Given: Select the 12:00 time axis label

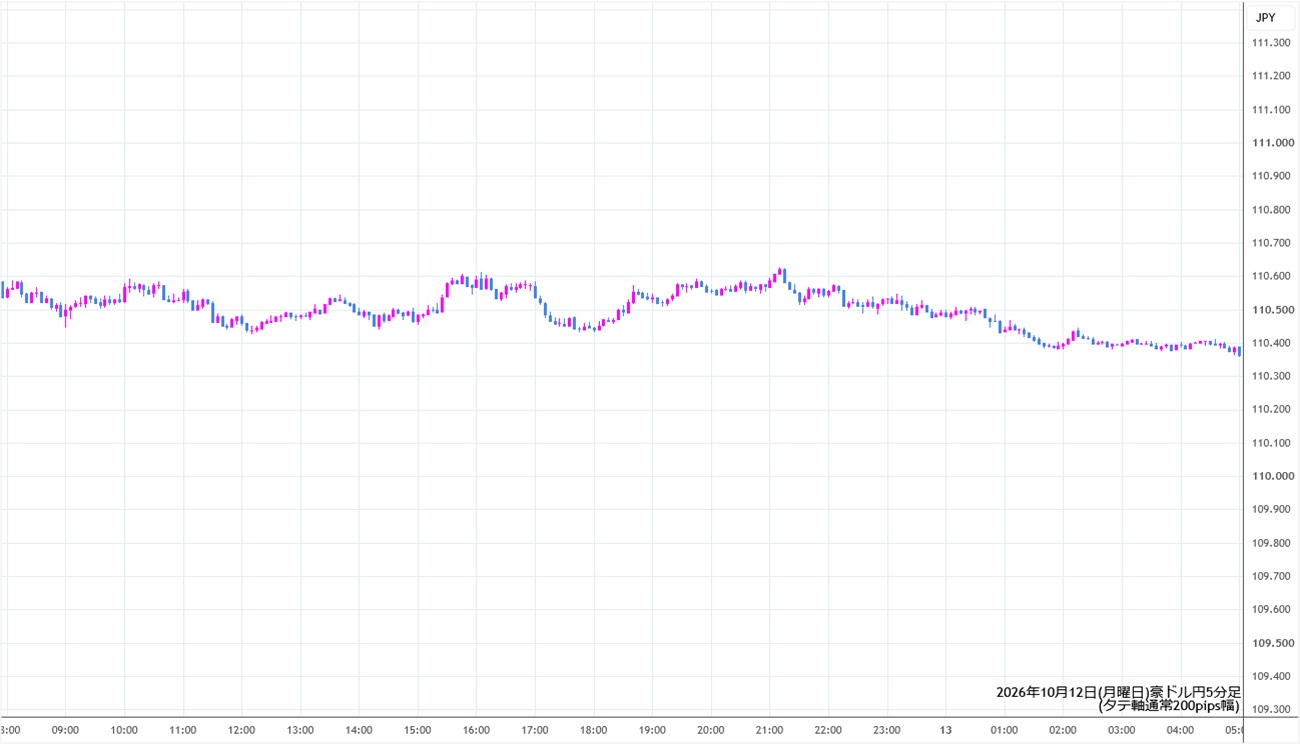Looking at the screenshot, I should (241, 730).
